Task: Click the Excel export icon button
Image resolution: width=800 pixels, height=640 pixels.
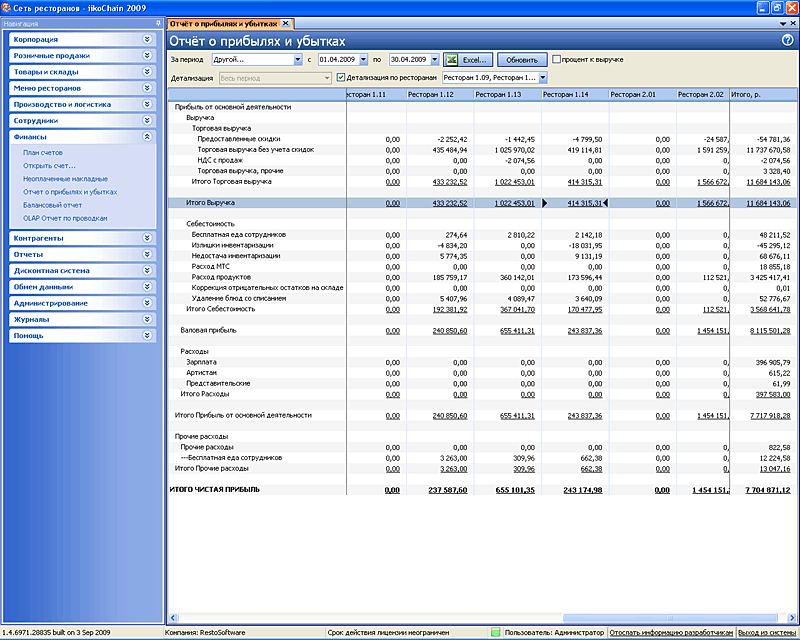Action: (x=468, y=60)
